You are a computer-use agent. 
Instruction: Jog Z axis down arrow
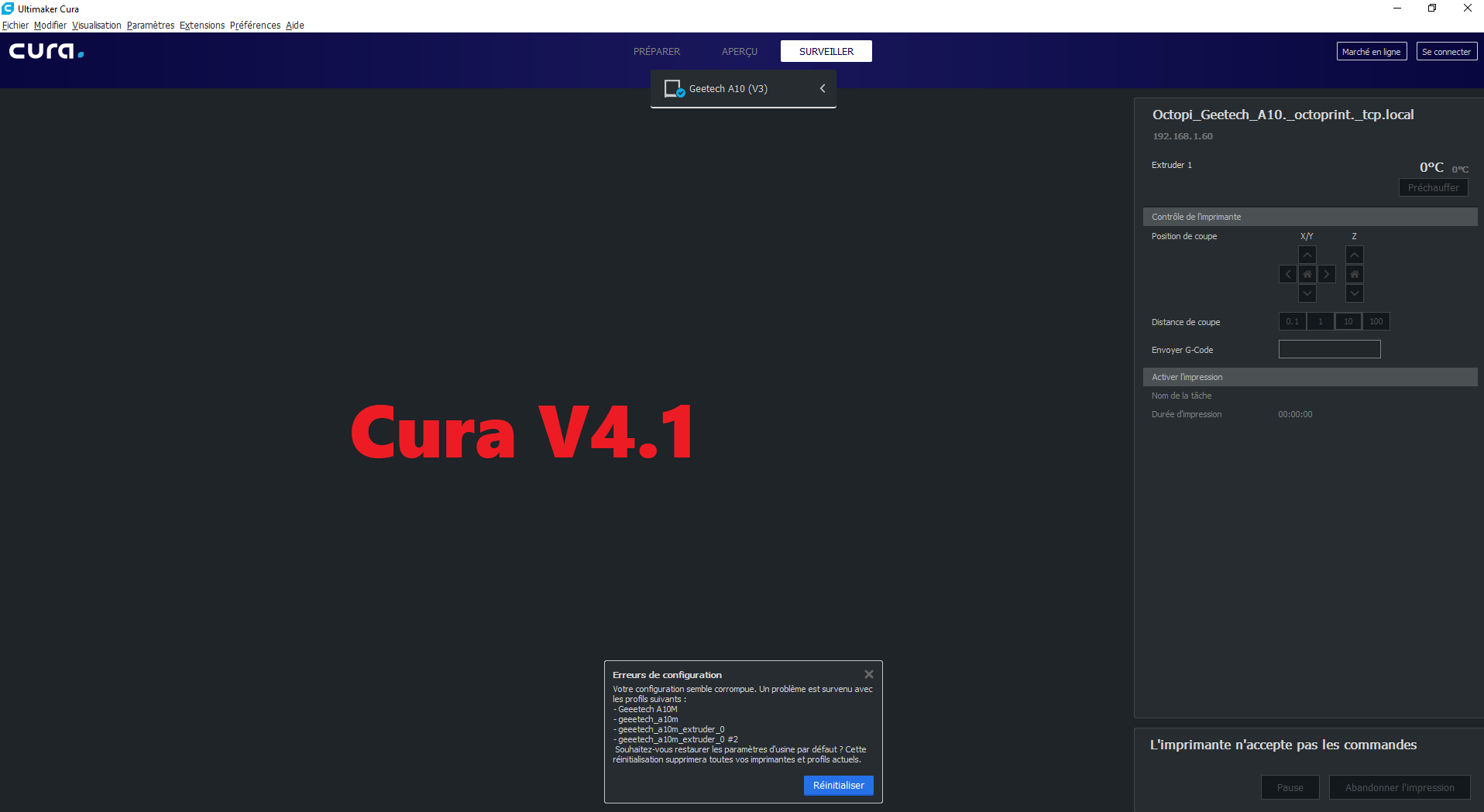pos(1355,293)
